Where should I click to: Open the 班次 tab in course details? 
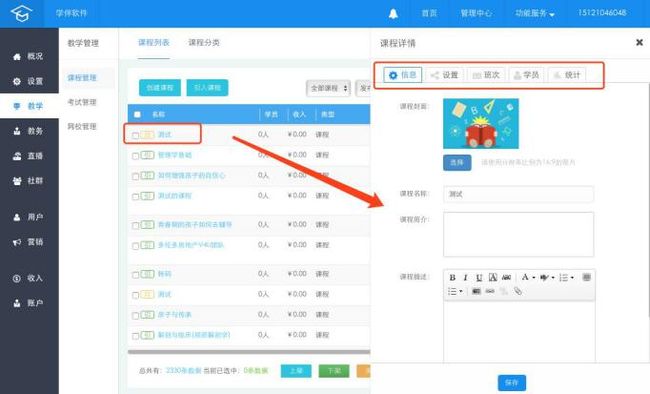click(x=486, y=75)
